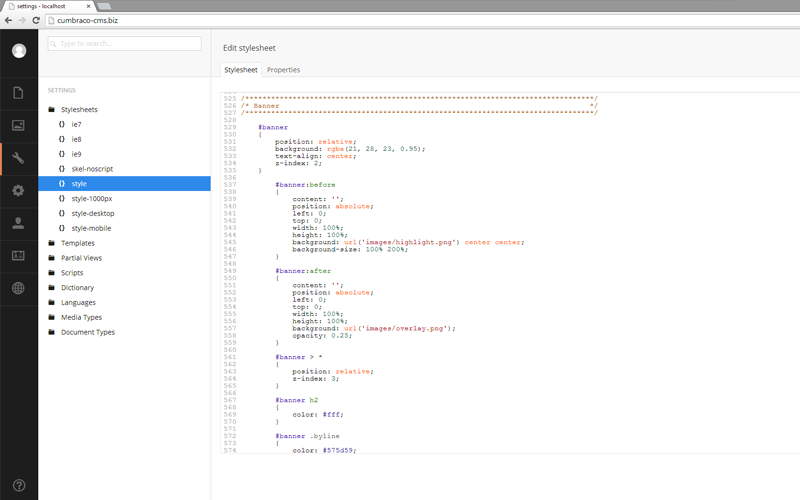The width and height of the screenshot is (800, 500).
Task: Open the Templates tree node
Action: coord(78,243)
